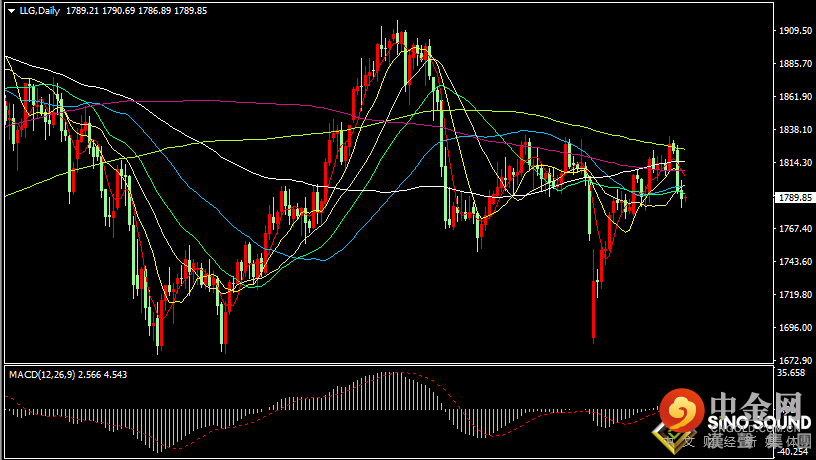Select the MACD(12,26,9) indicator label
This screenshot has height=460, width=816.
pos(42,374)
